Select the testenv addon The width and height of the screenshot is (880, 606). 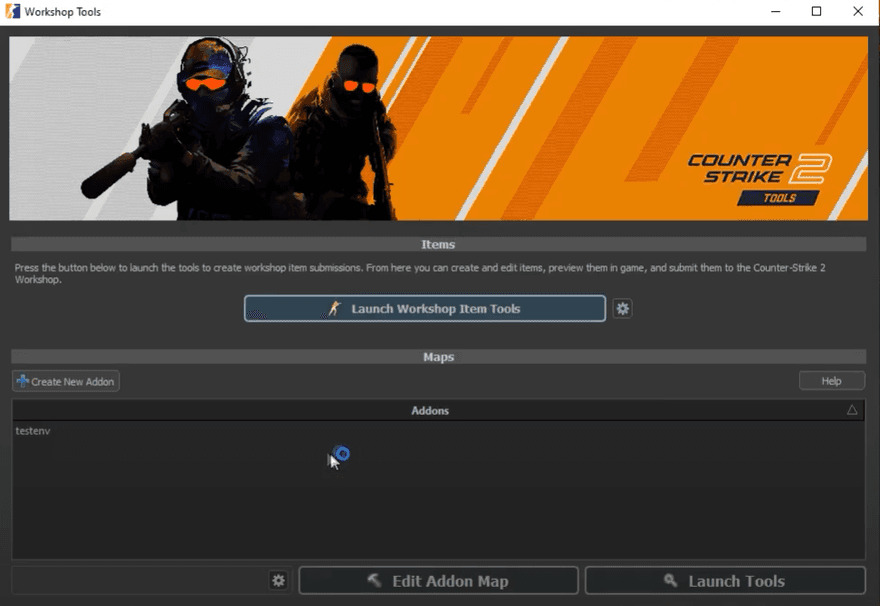click(x=33, y=431)
